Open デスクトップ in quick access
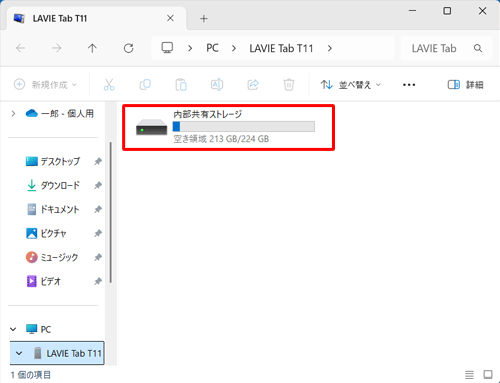Viewport: 500px width, 383px height. [x=53, y=161]
